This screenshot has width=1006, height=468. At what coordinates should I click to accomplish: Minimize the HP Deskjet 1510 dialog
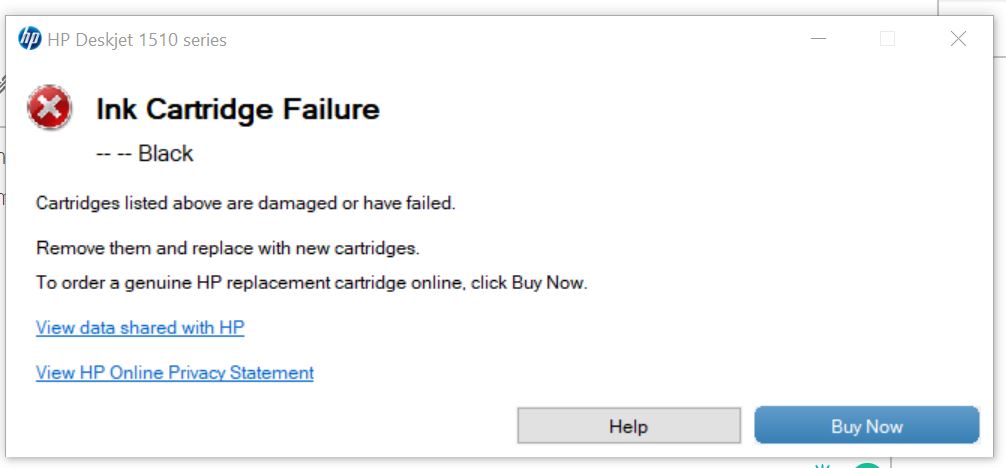(817, 40)
